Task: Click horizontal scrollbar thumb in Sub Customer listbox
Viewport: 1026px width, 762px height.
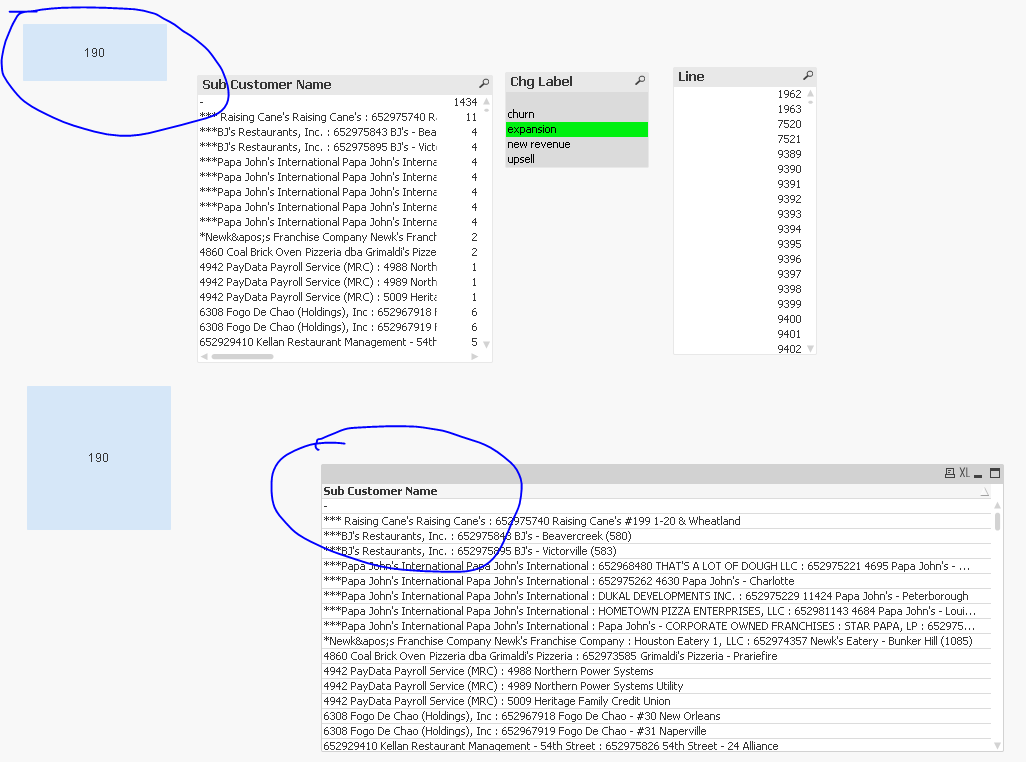Action: point(242,356)
